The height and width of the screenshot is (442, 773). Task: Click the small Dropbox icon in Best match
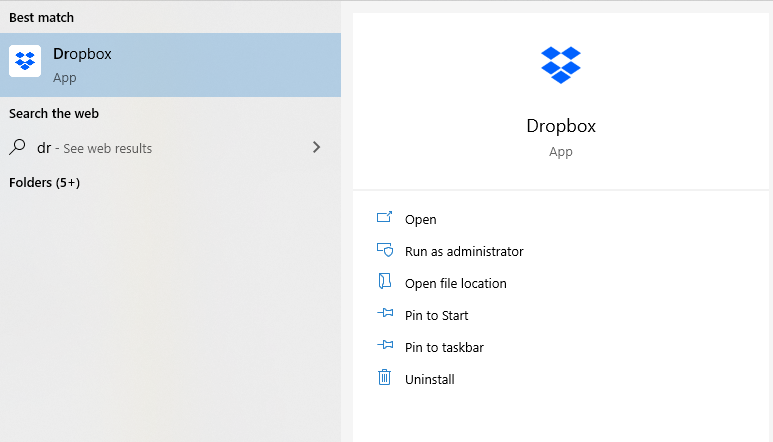click(x=25, y=61)
